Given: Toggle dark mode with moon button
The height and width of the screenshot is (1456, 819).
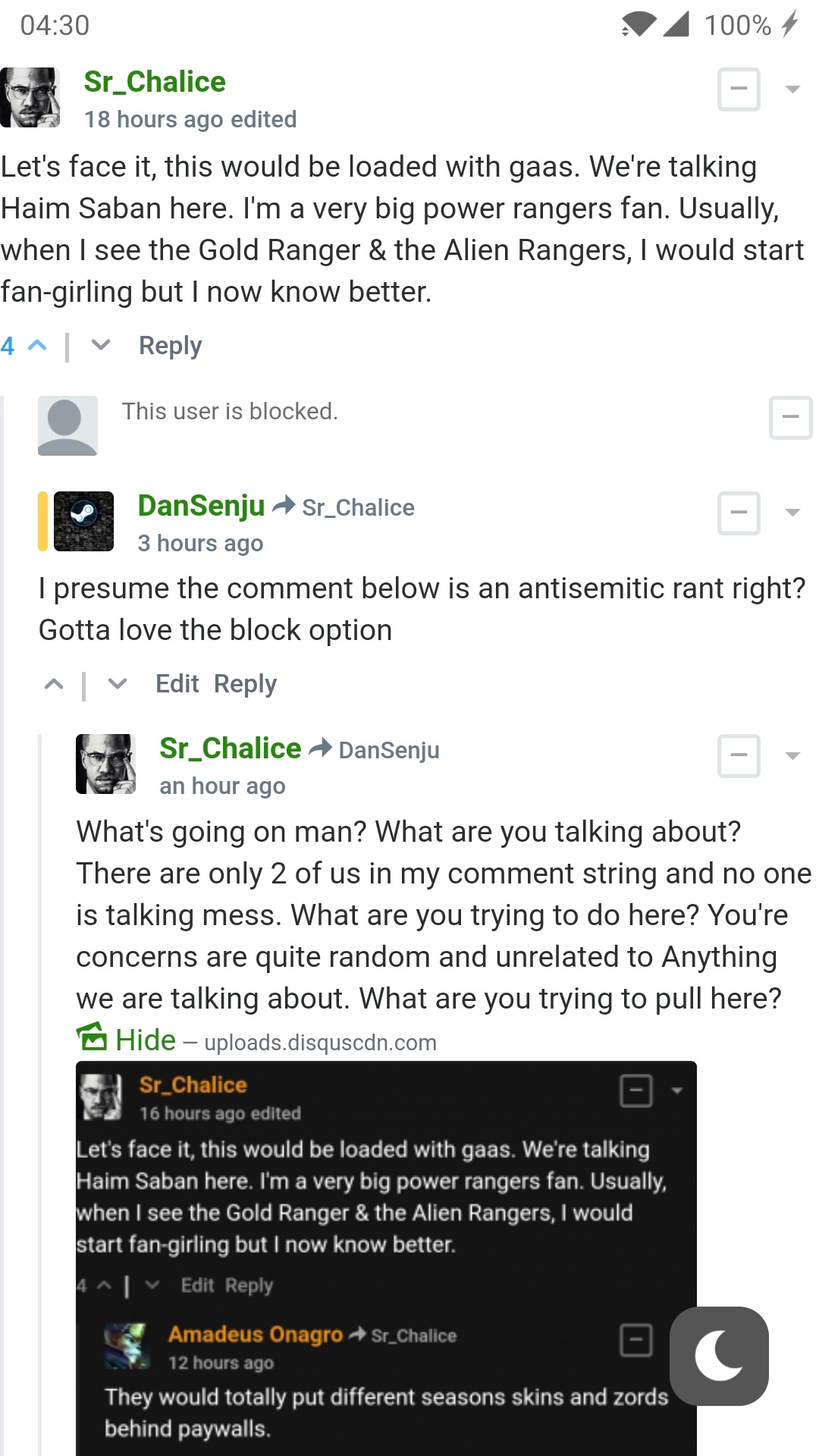Looking at the screenshot, I should point(719,1355).
